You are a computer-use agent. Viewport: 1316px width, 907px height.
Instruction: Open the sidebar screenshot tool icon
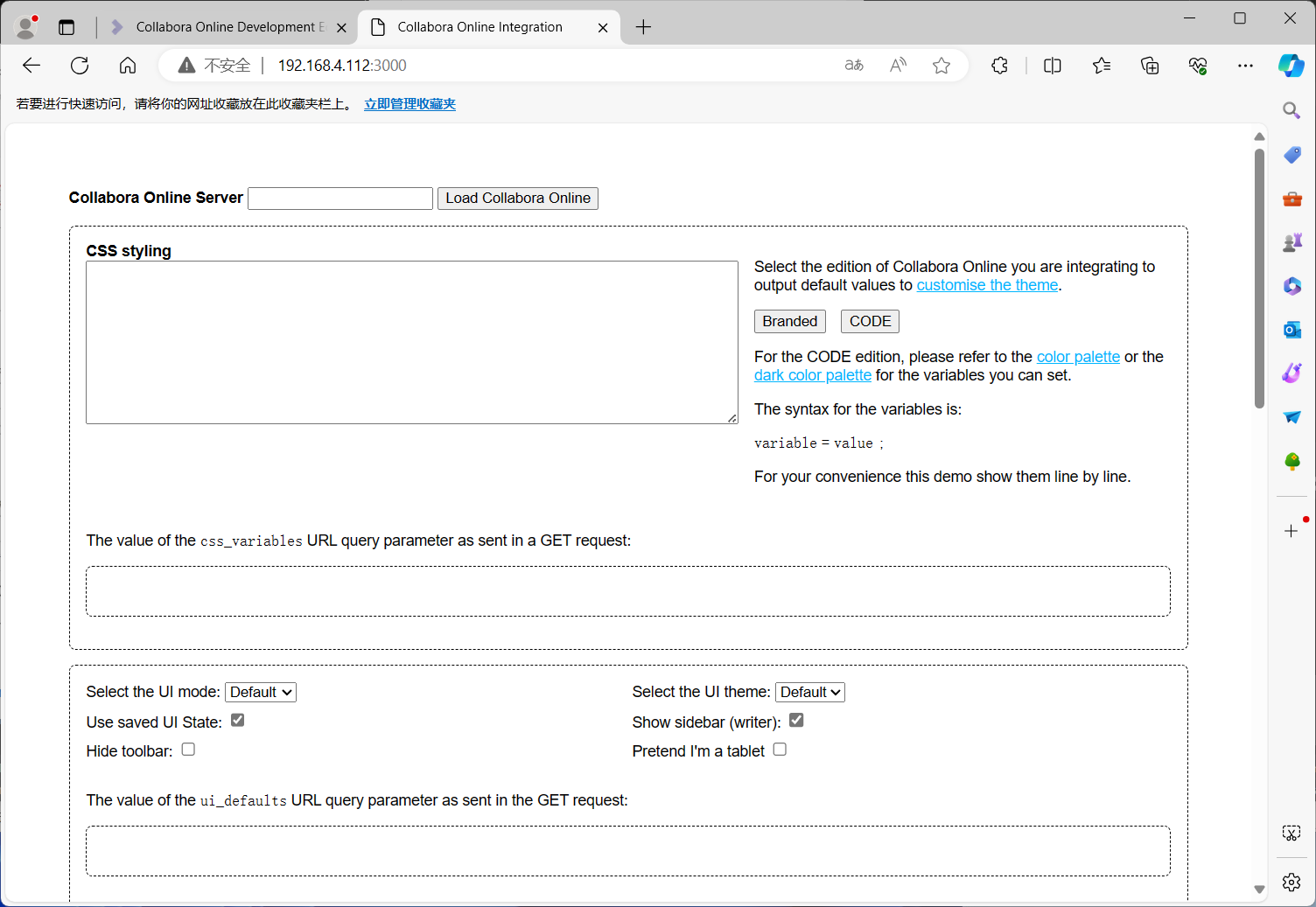click(1291, 834)
